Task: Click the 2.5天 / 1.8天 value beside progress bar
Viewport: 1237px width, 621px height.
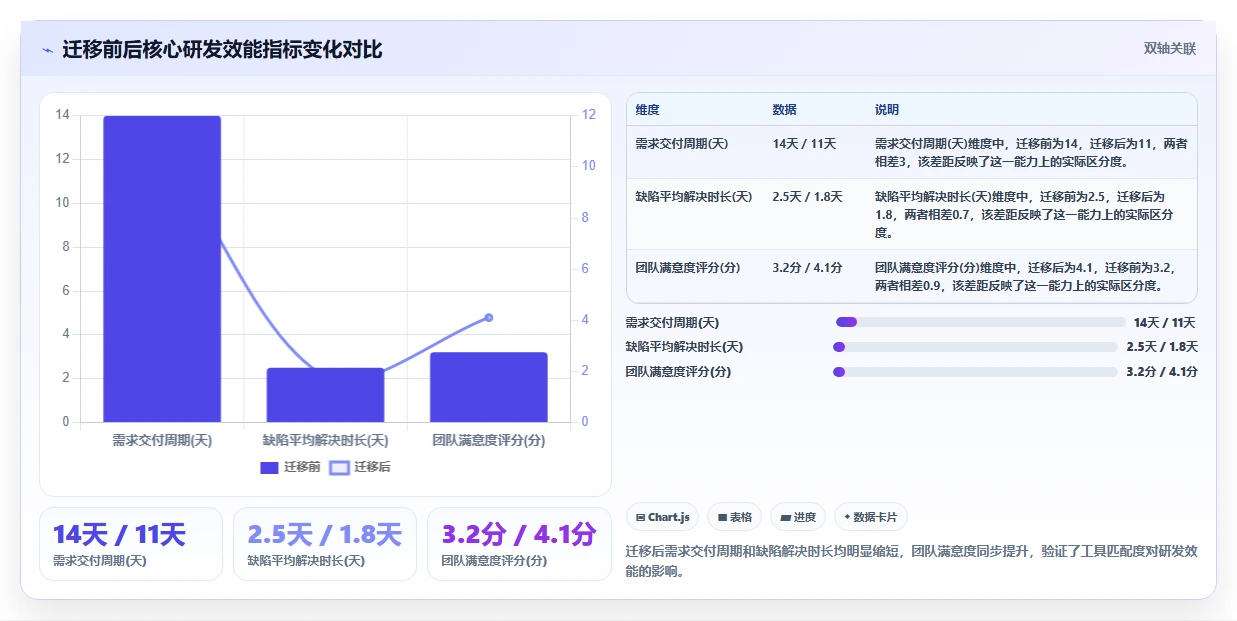Action: click(1162, 347)
